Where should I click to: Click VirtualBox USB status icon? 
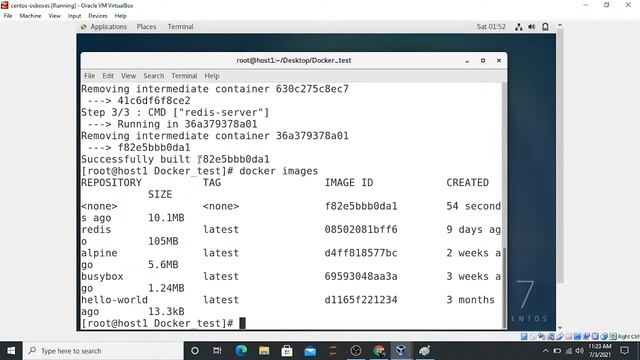[x=560, y=336]
